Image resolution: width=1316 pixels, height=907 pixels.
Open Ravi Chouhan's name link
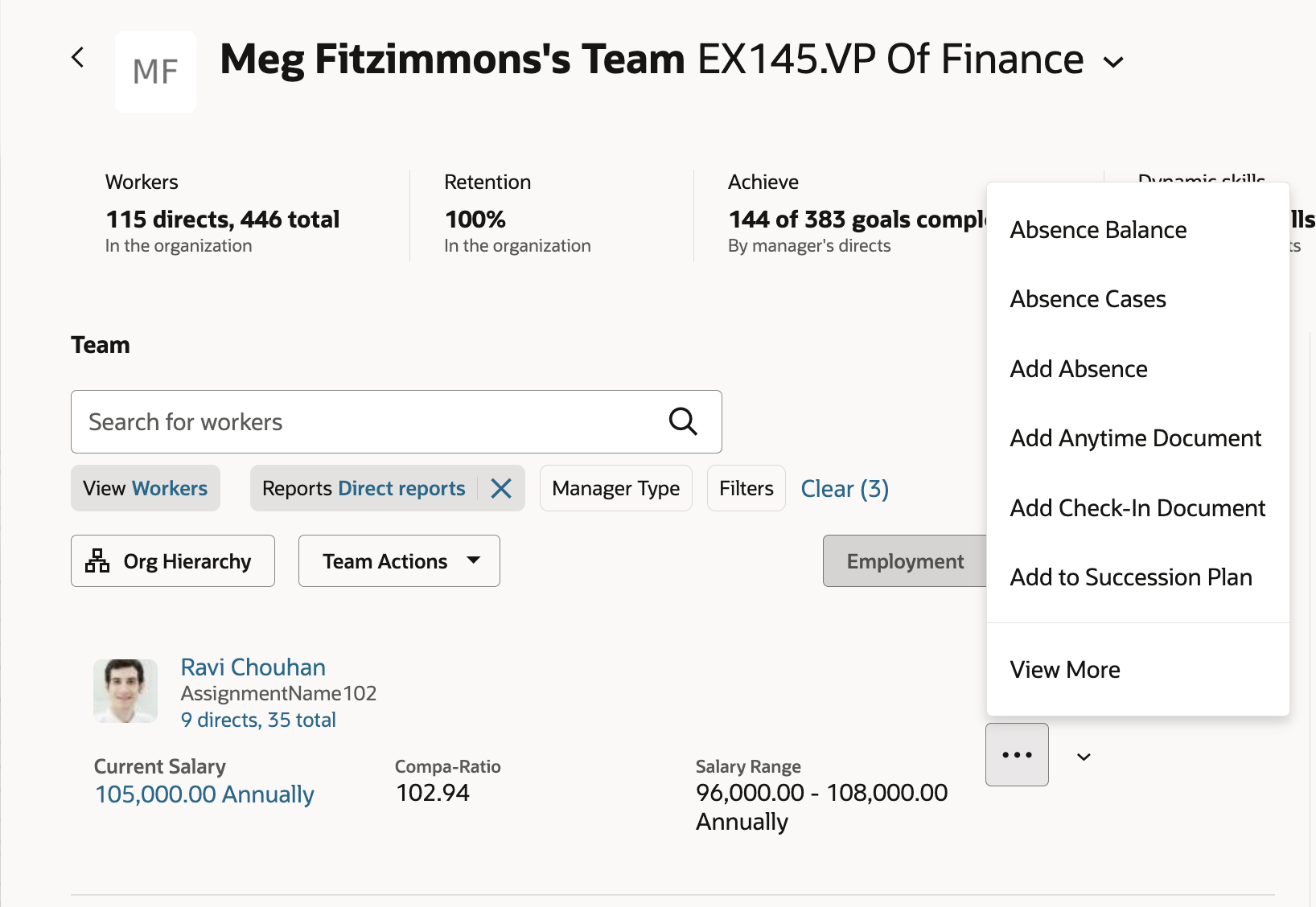pyautogui.click(x=253, y=667)
